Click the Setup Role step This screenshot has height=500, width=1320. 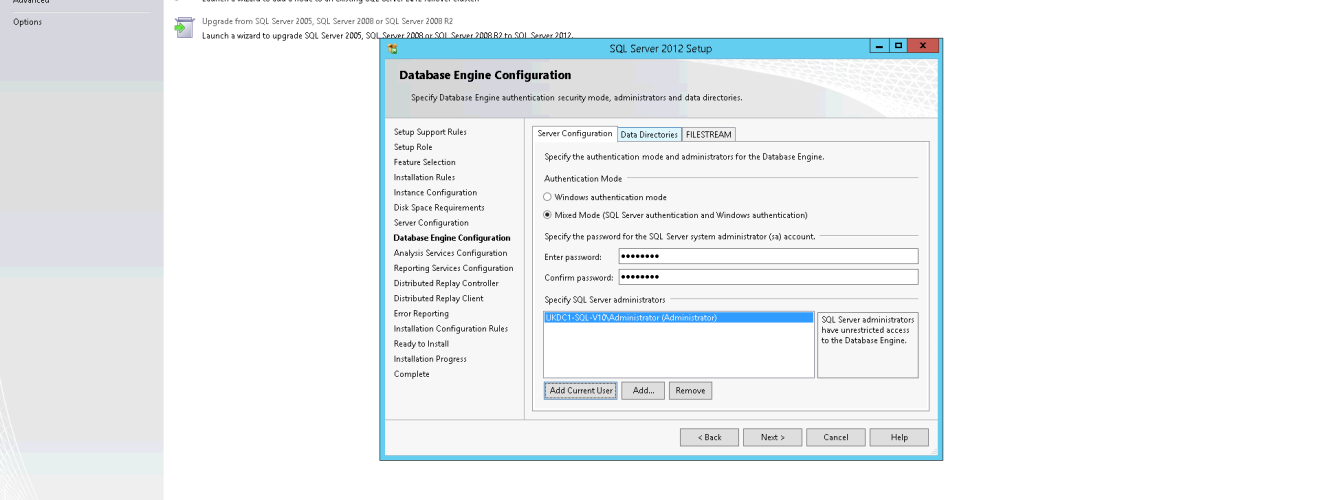pos(413,147)
